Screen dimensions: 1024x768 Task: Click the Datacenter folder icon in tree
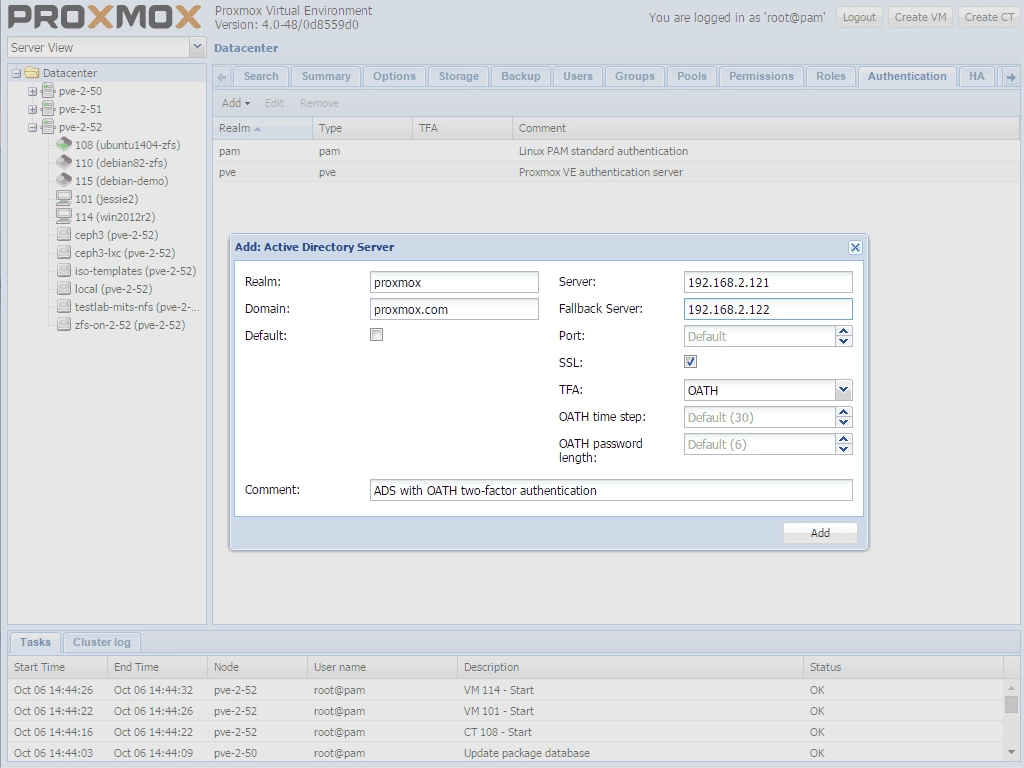32,73
